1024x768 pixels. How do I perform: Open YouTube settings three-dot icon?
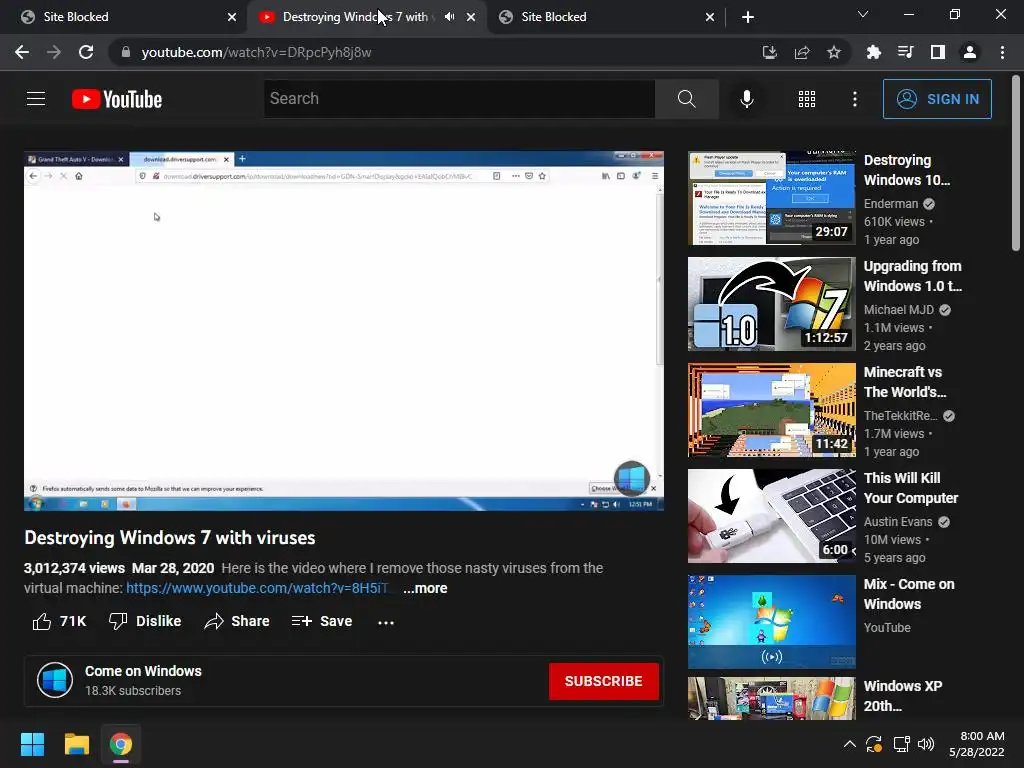(x=855, y=99)
